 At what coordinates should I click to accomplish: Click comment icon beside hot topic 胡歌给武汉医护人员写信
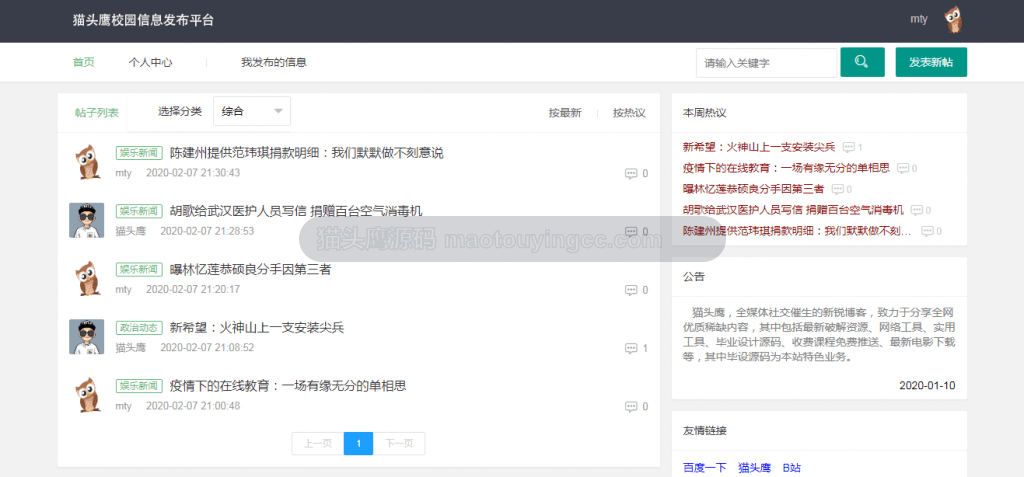coord(916,210)
